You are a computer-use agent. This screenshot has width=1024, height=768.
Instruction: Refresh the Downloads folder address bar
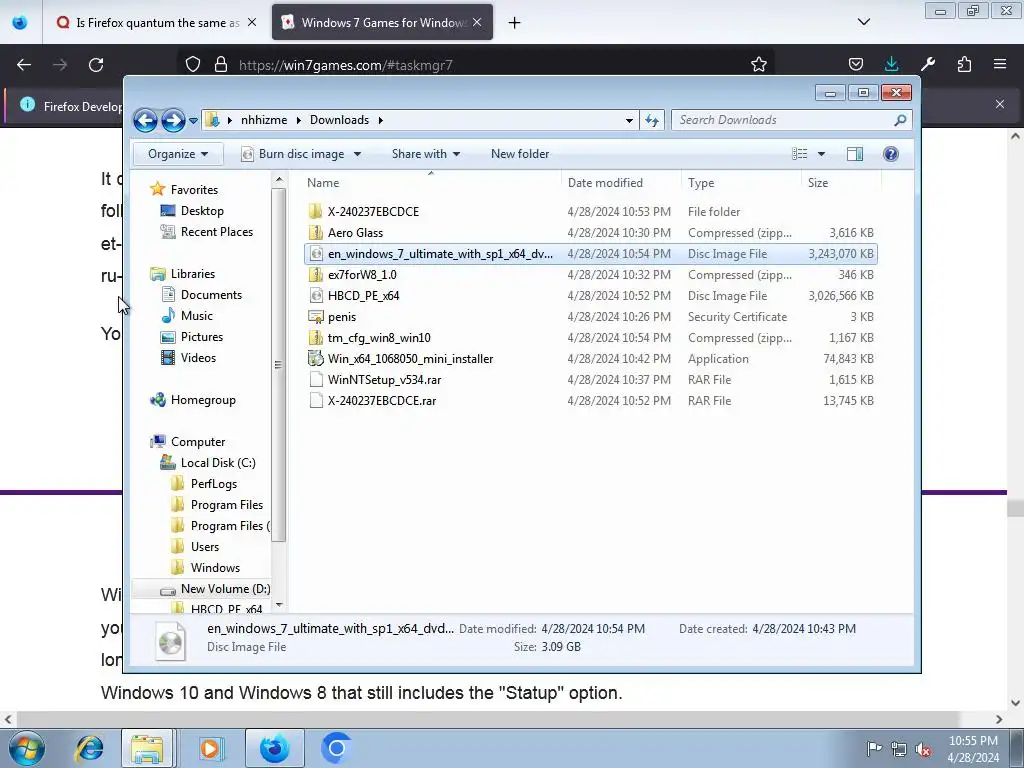[x=652, y=120]
